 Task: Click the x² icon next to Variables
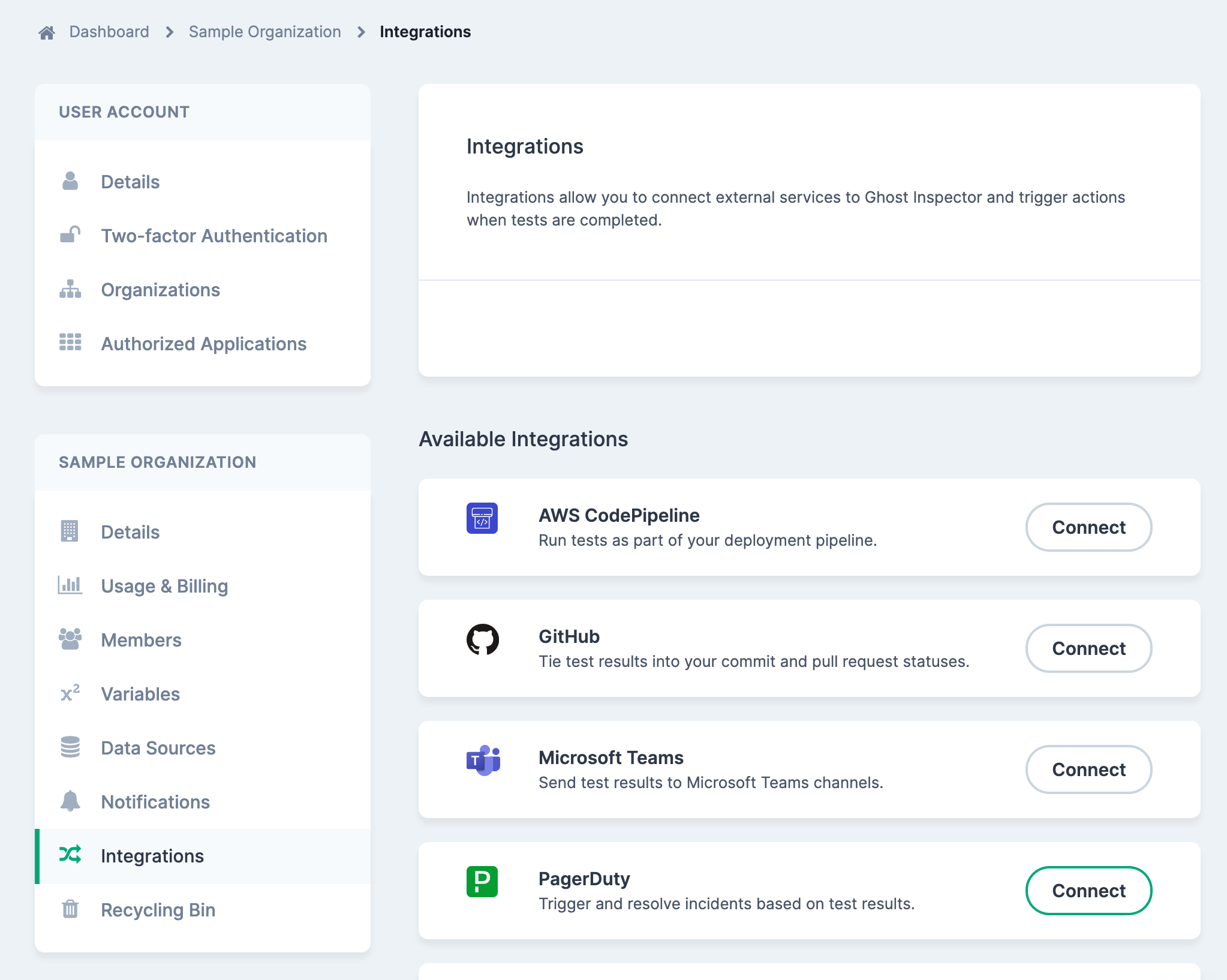coord(70,694)
